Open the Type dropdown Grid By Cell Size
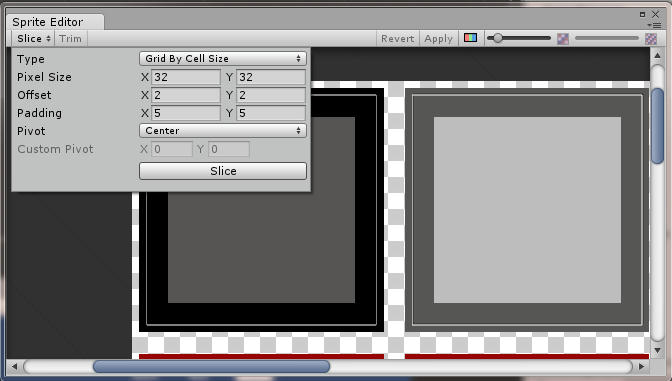The width and height of the screenshot is (672, 381). 223,59
